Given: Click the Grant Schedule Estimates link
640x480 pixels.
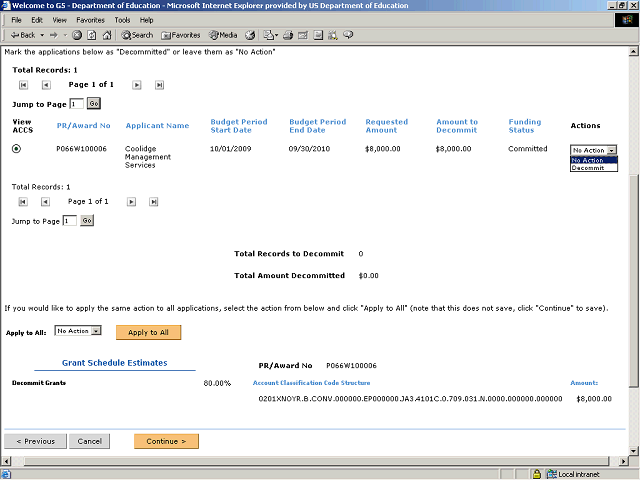Looking at the screenshot, I should pos(115,363).
